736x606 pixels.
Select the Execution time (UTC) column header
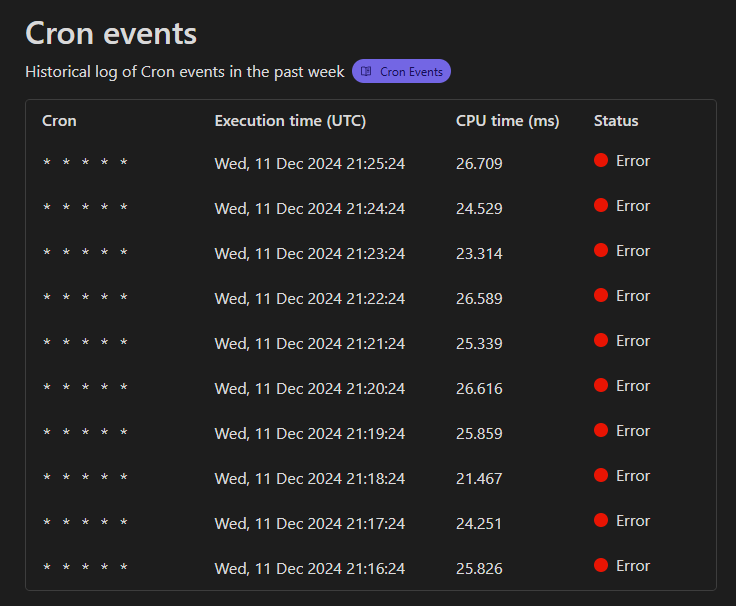(290, 121)
